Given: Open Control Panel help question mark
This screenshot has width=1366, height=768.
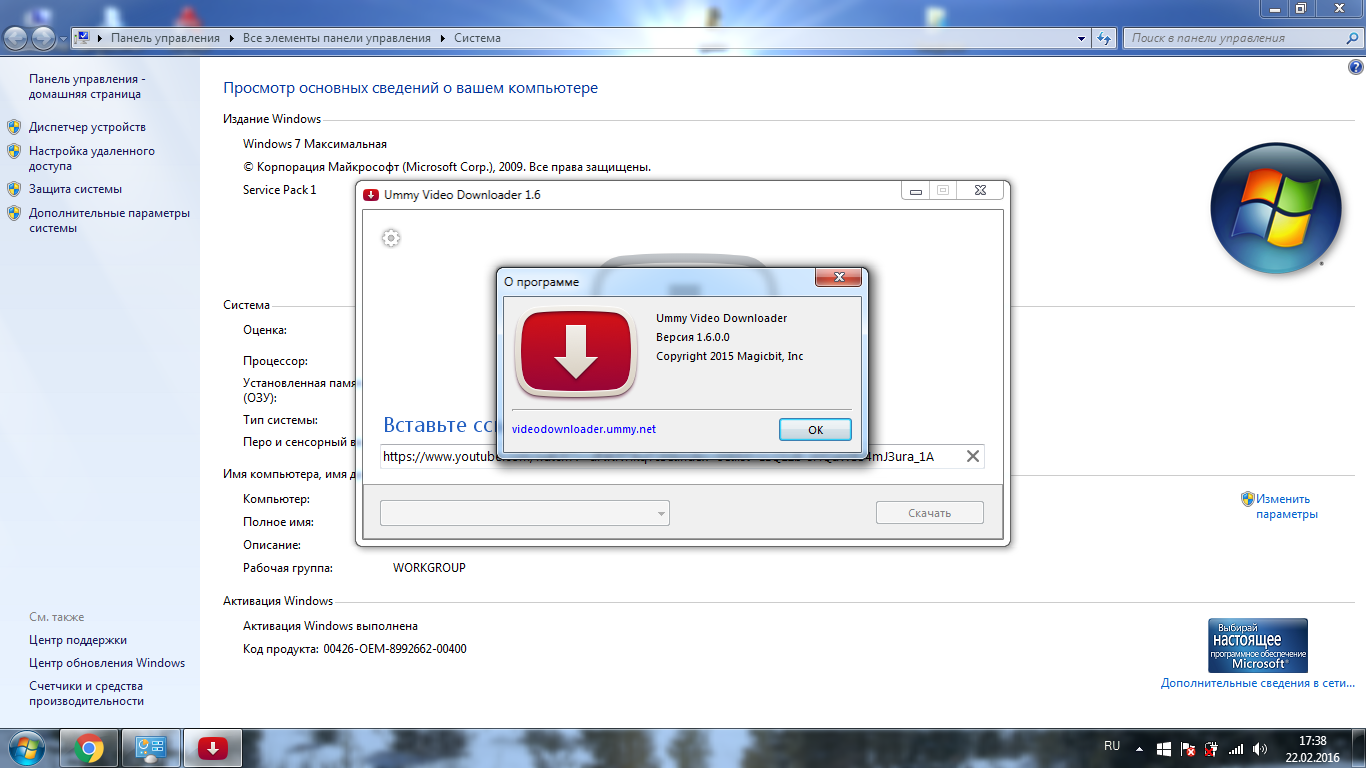Looking at the screenshot, I should [1356, 67].
